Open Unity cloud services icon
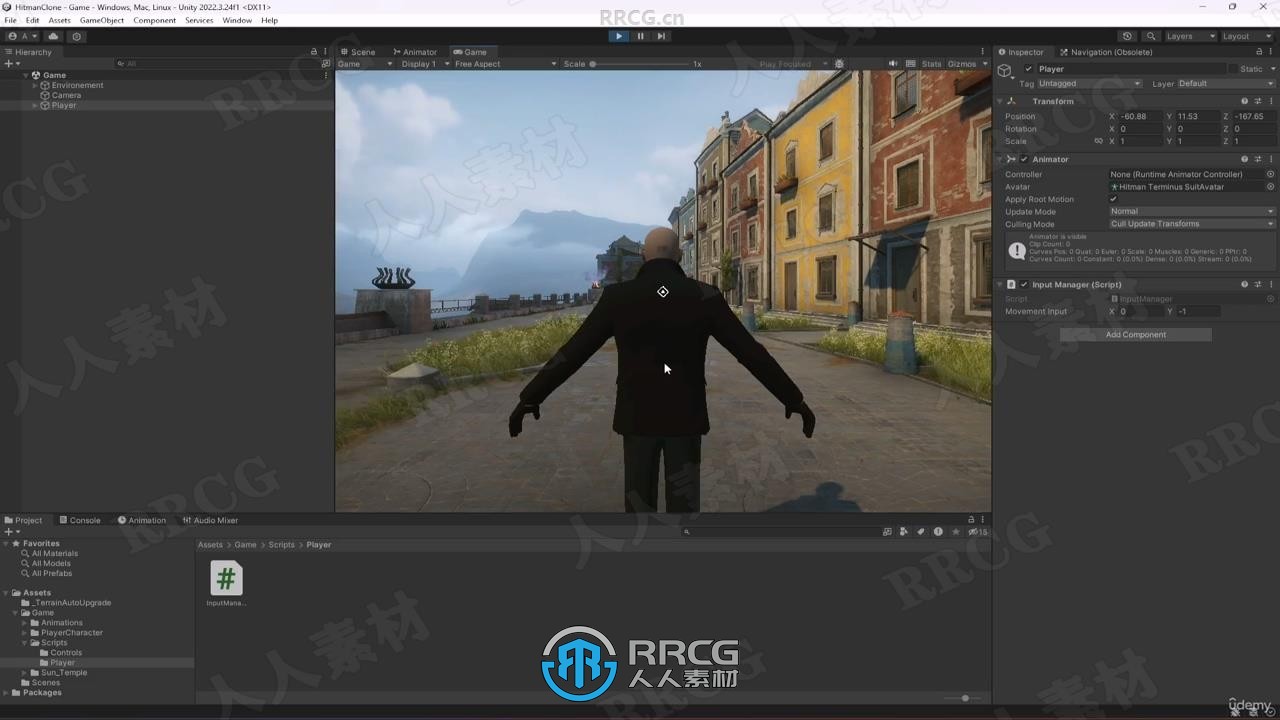Image resolution: width=1280 pixels, height=720 pixels. [x=54, y=36]
